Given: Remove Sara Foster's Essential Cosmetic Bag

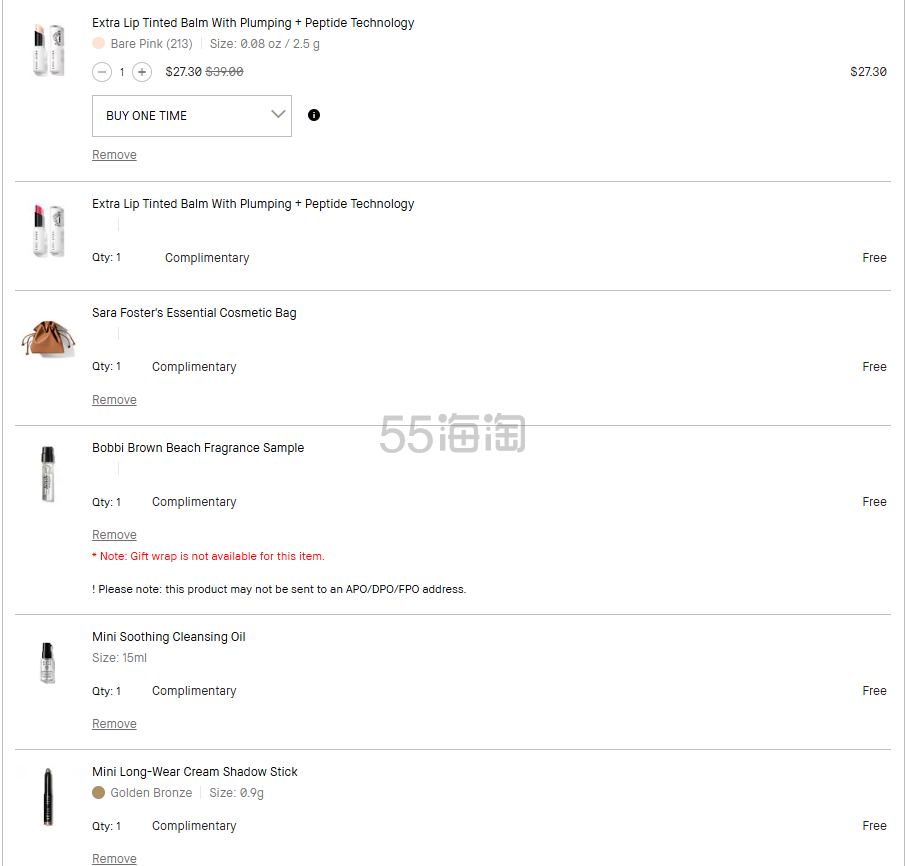Looking at the screenshot, I should pos(114,400).
